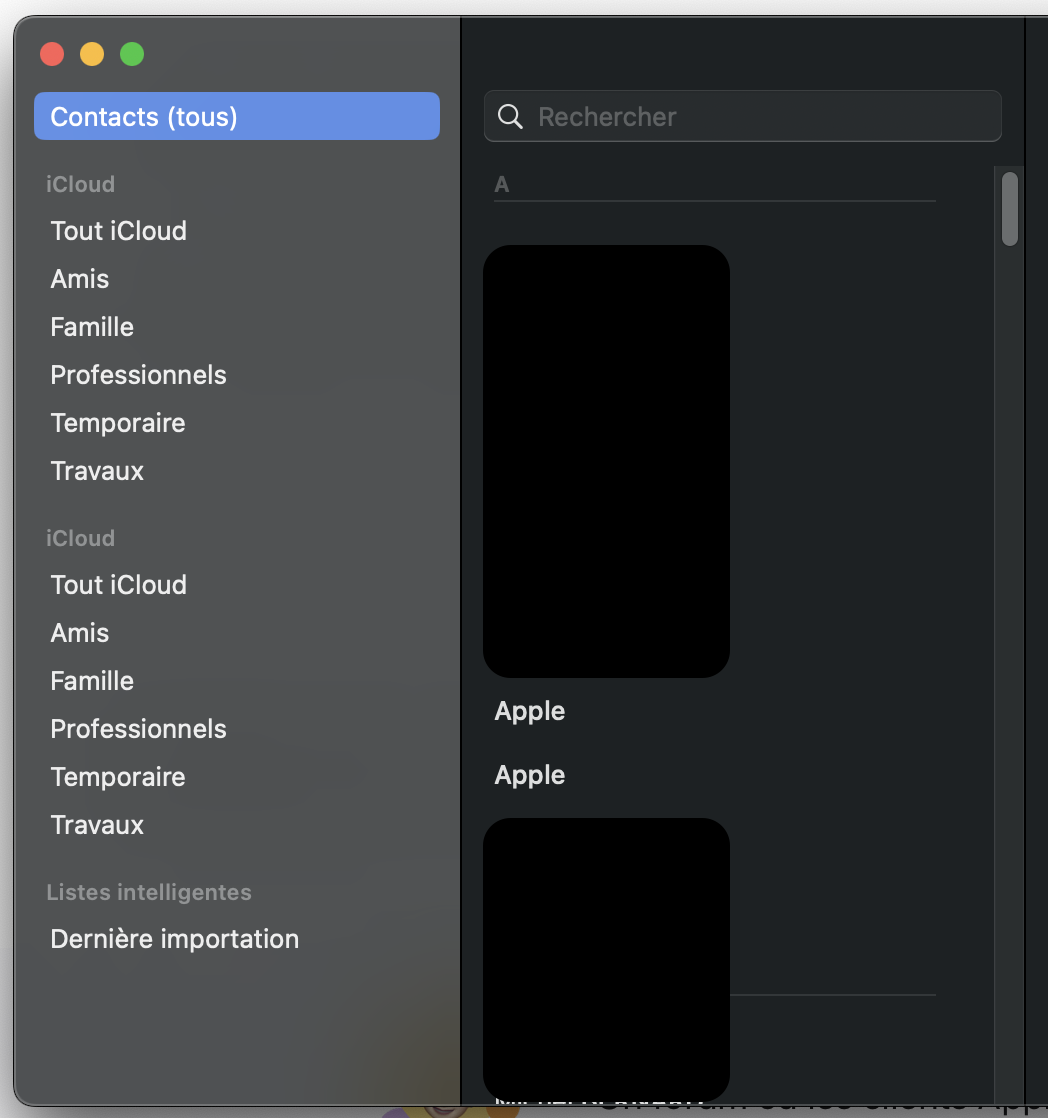Choose Famille in the upper iCloud section
Image resolution: width=1048 pixels, height=1118 pixels.
click(92, 327)
